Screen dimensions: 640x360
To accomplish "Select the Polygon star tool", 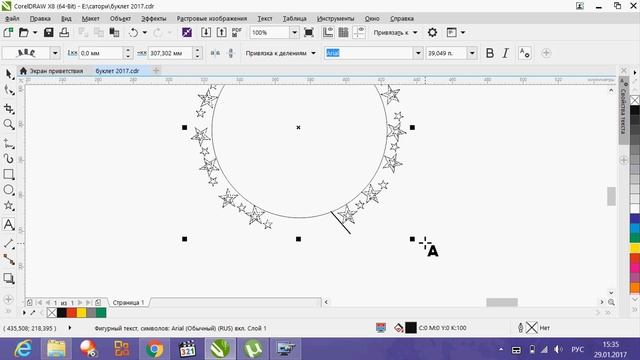I will pyautogui.click(x=9, y=206).
